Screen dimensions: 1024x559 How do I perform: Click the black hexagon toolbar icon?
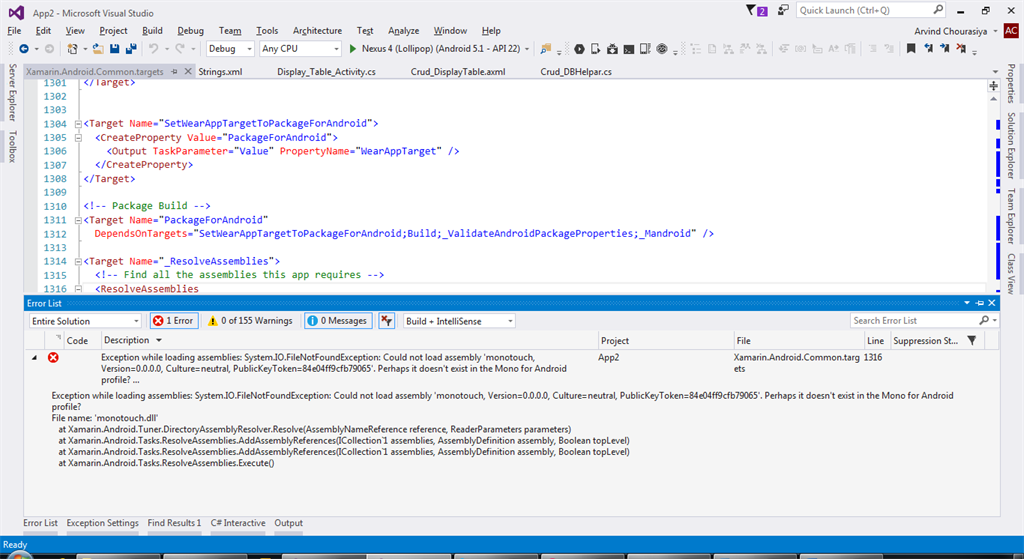(579, 49)
